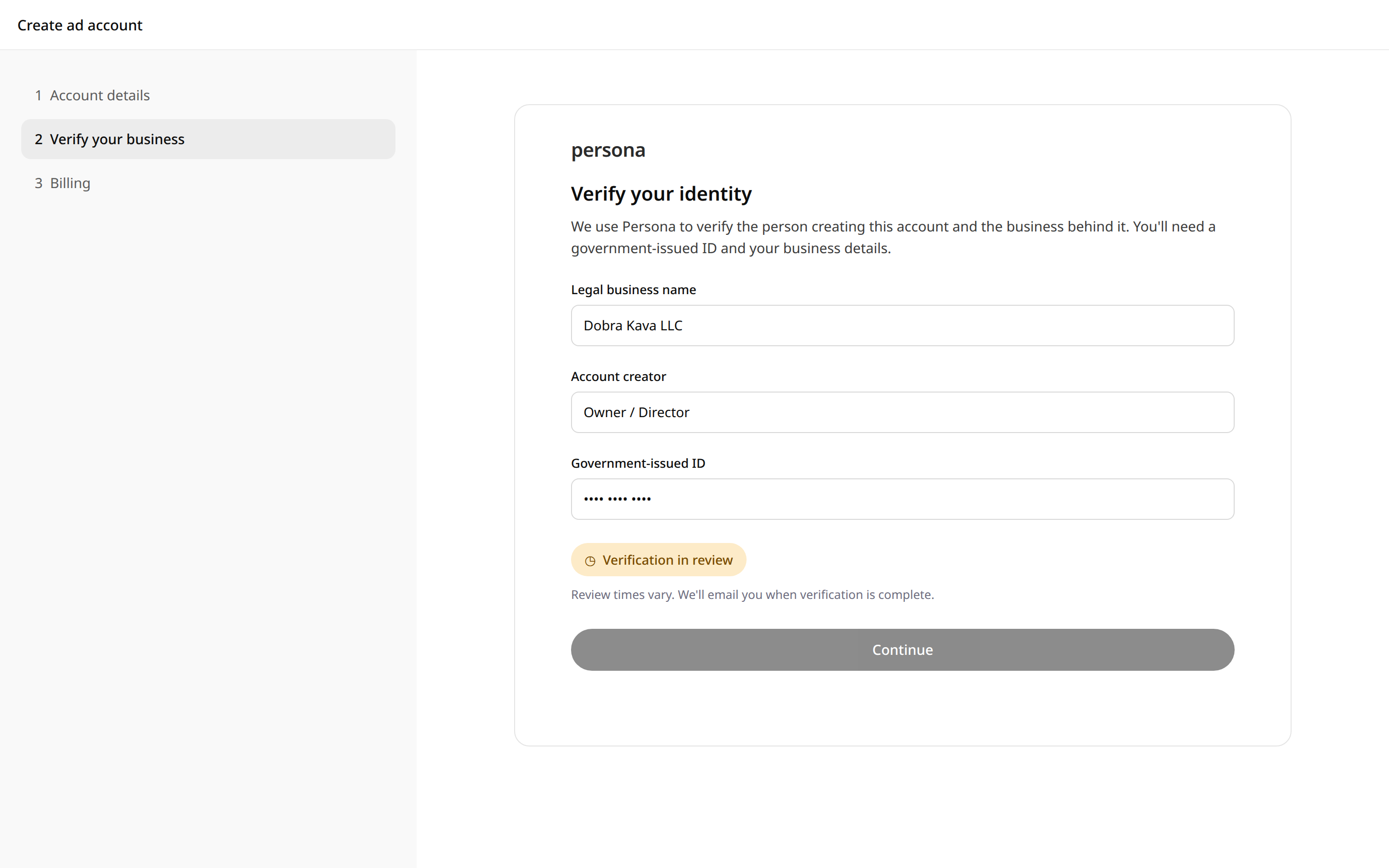Viewport: 1389px width, 868px height.
Task: Focus the Legal business name field
Action: click(902, 325)
